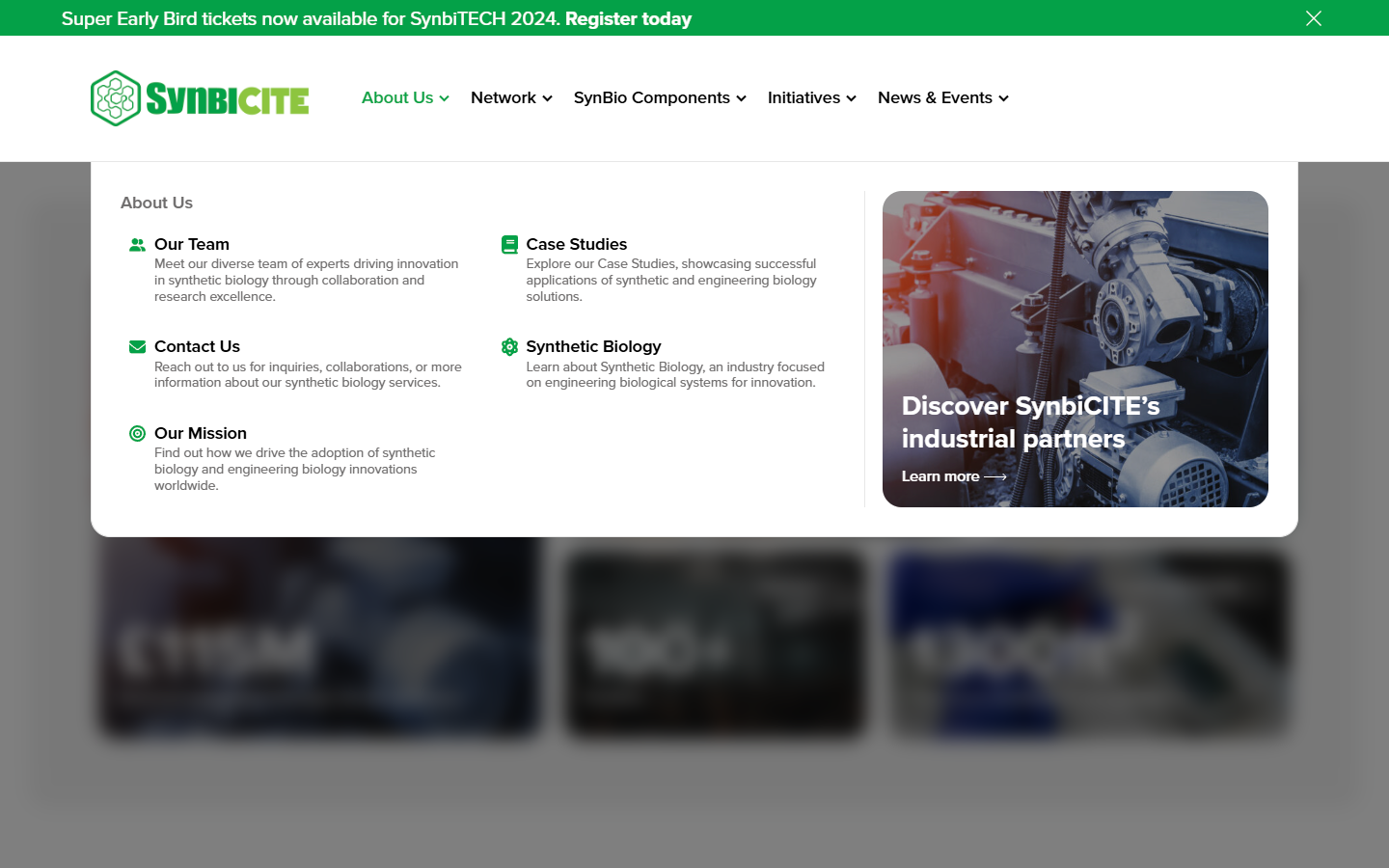Click the Case Studies book icon
Screen dimensions: 1389x868
[508, 244]
